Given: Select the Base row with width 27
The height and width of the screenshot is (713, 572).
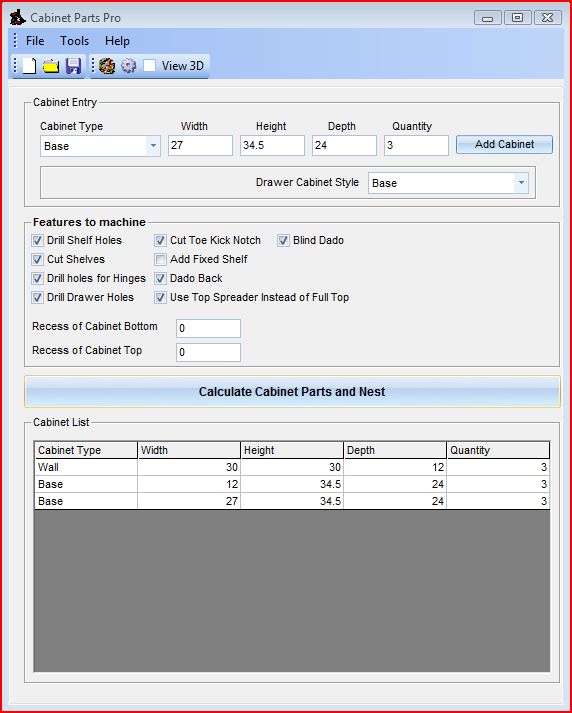Looking at the screenshot, I should (292, 501).
